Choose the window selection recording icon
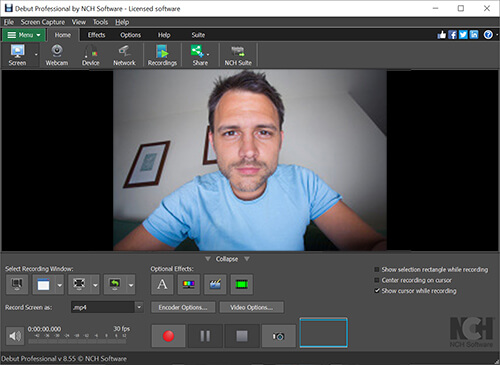Viewport: 500px width, 365px height. tap(44, 284)
